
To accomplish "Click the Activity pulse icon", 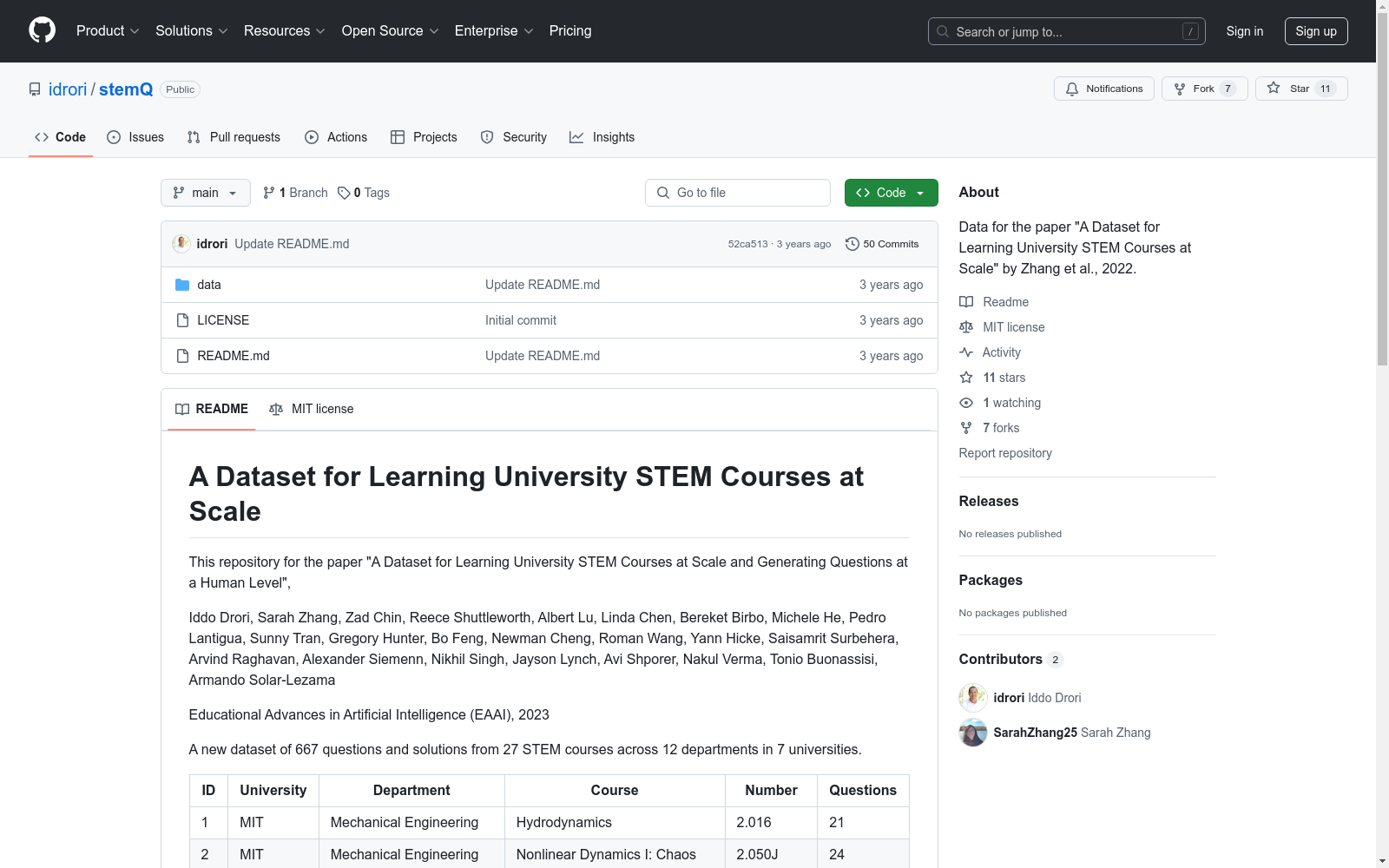I will click(966, 352).
